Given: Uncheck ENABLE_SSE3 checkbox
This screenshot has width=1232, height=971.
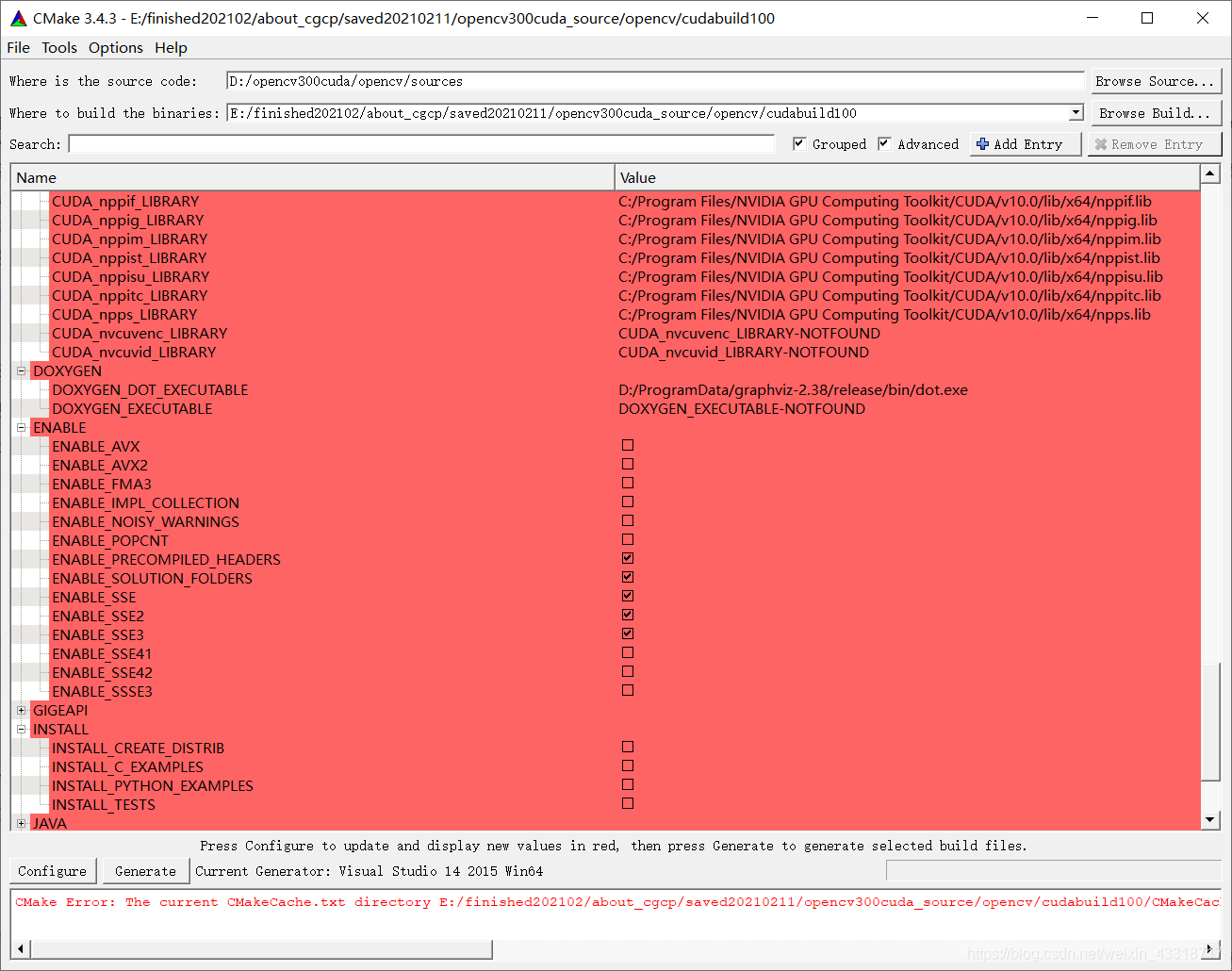Looking at the screenshot, I should point(628,634).
